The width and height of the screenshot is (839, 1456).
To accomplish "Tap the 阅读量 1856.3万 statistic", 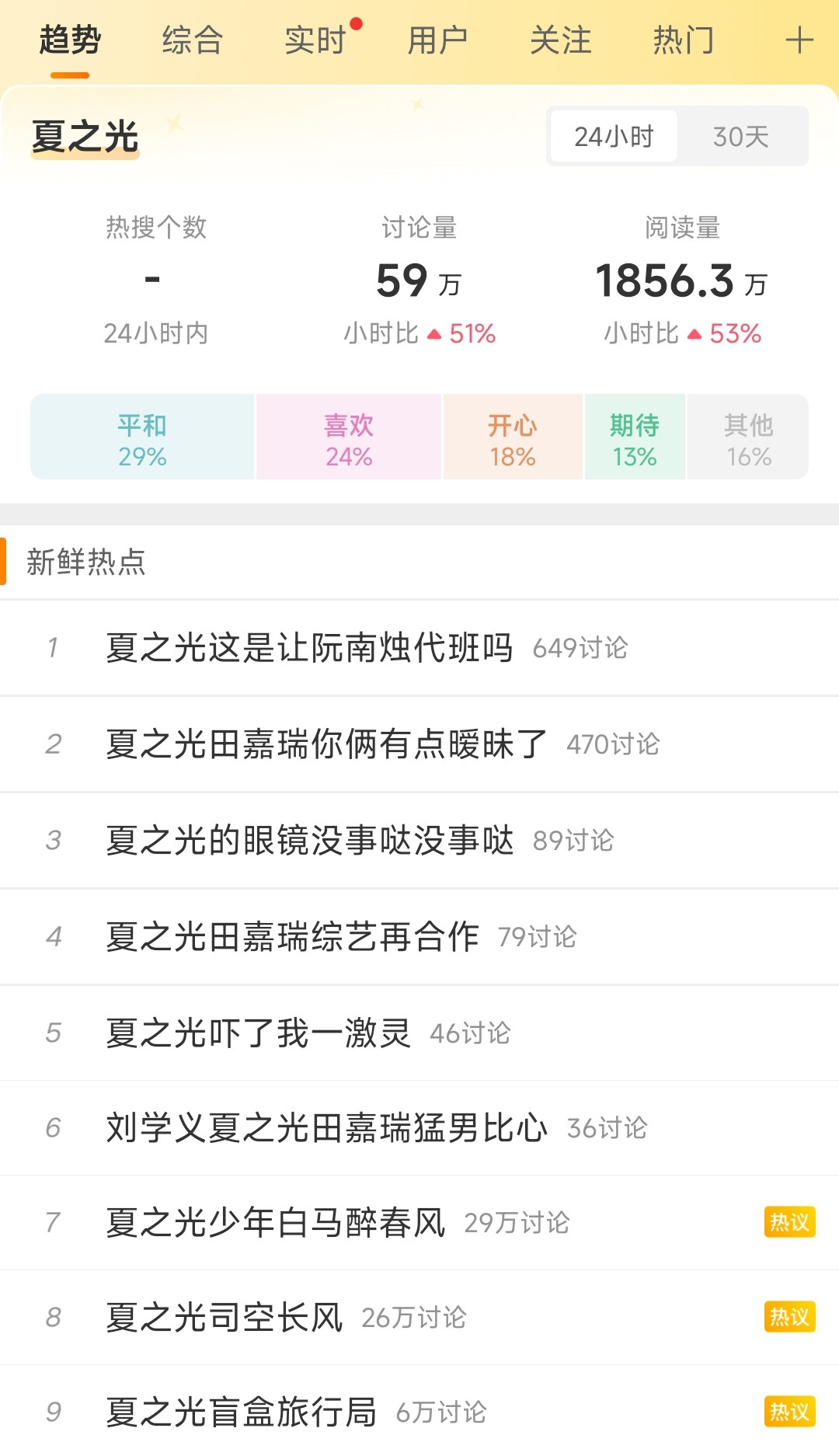I will pos(682,280).
